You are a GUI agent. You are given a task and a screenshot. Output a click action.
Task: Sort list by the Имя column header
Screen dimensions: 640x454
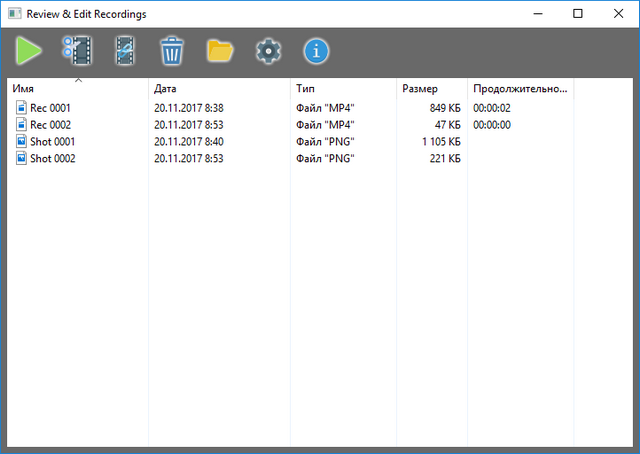click(x=23, y=89)
